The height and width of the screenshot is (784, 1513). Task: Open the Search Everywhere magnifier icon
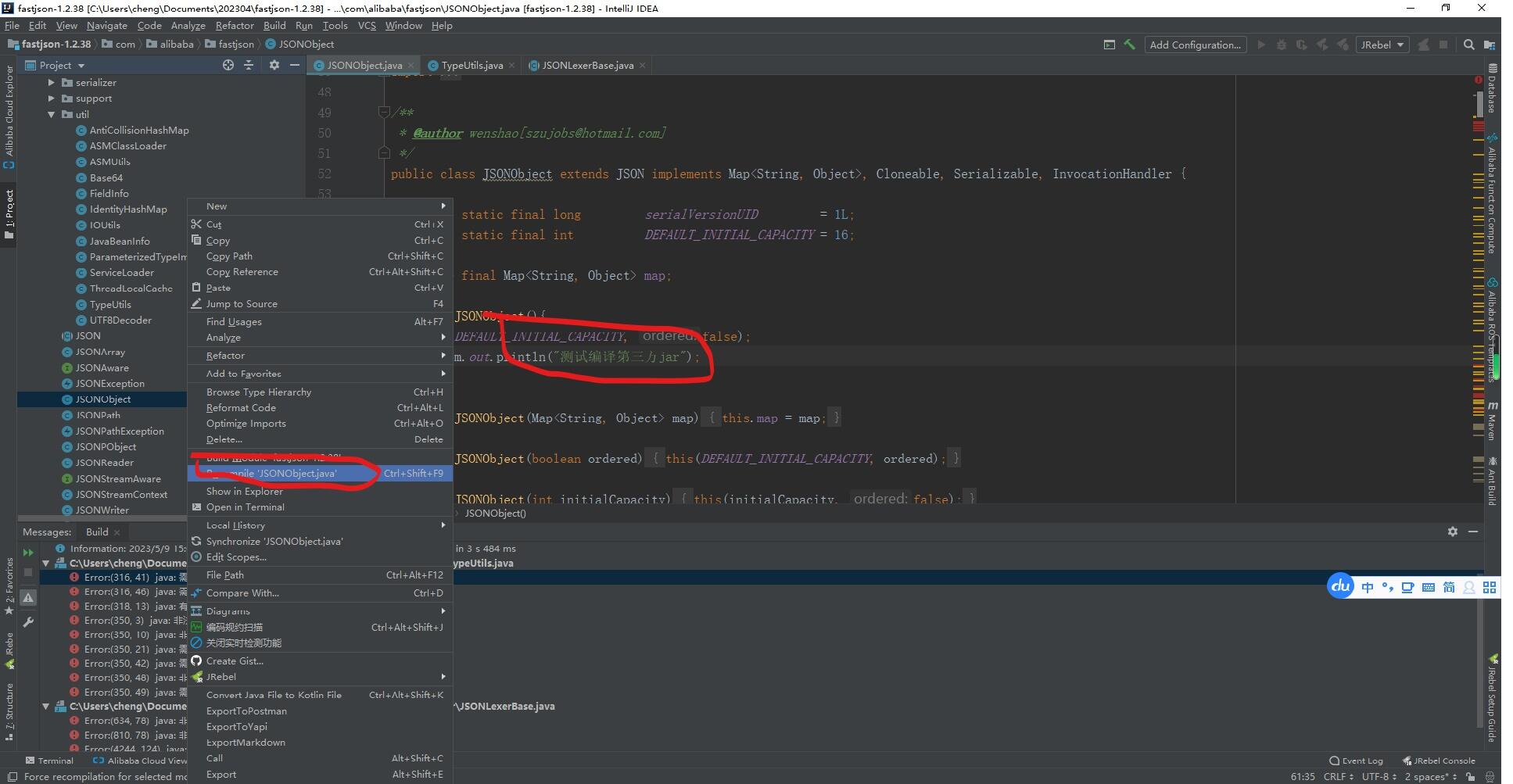[x=1468, y=45]
